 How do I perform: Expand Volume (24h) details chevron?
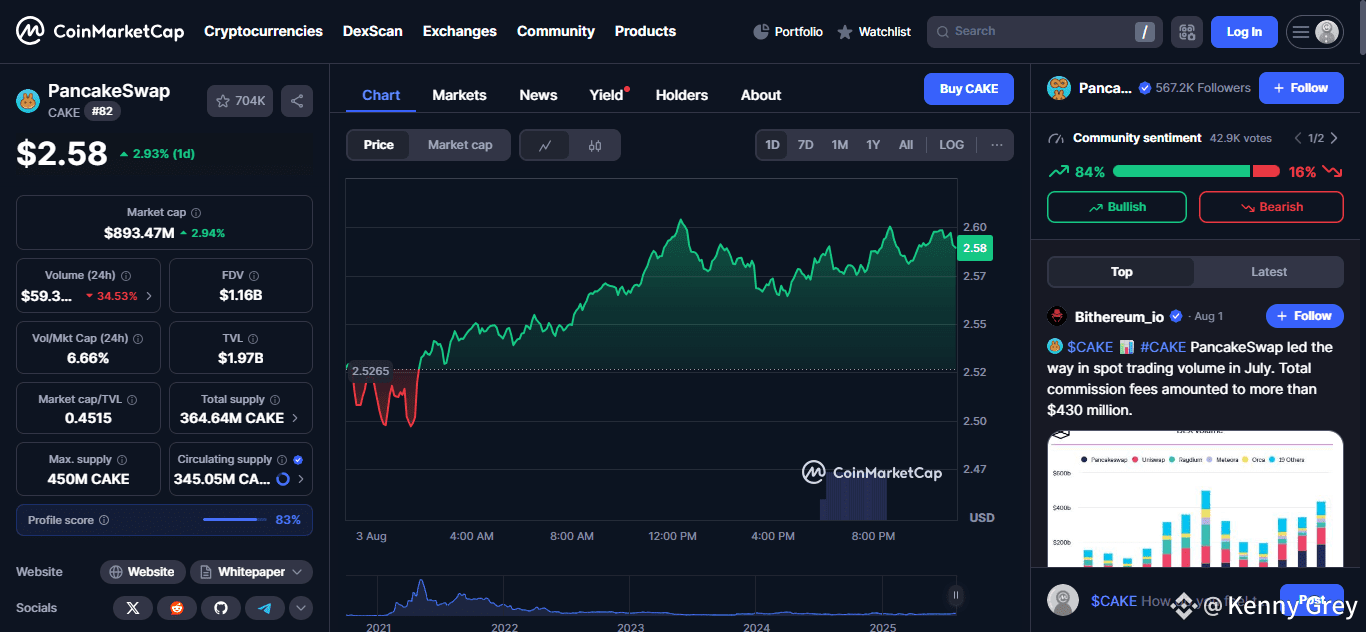click(149, 296)
